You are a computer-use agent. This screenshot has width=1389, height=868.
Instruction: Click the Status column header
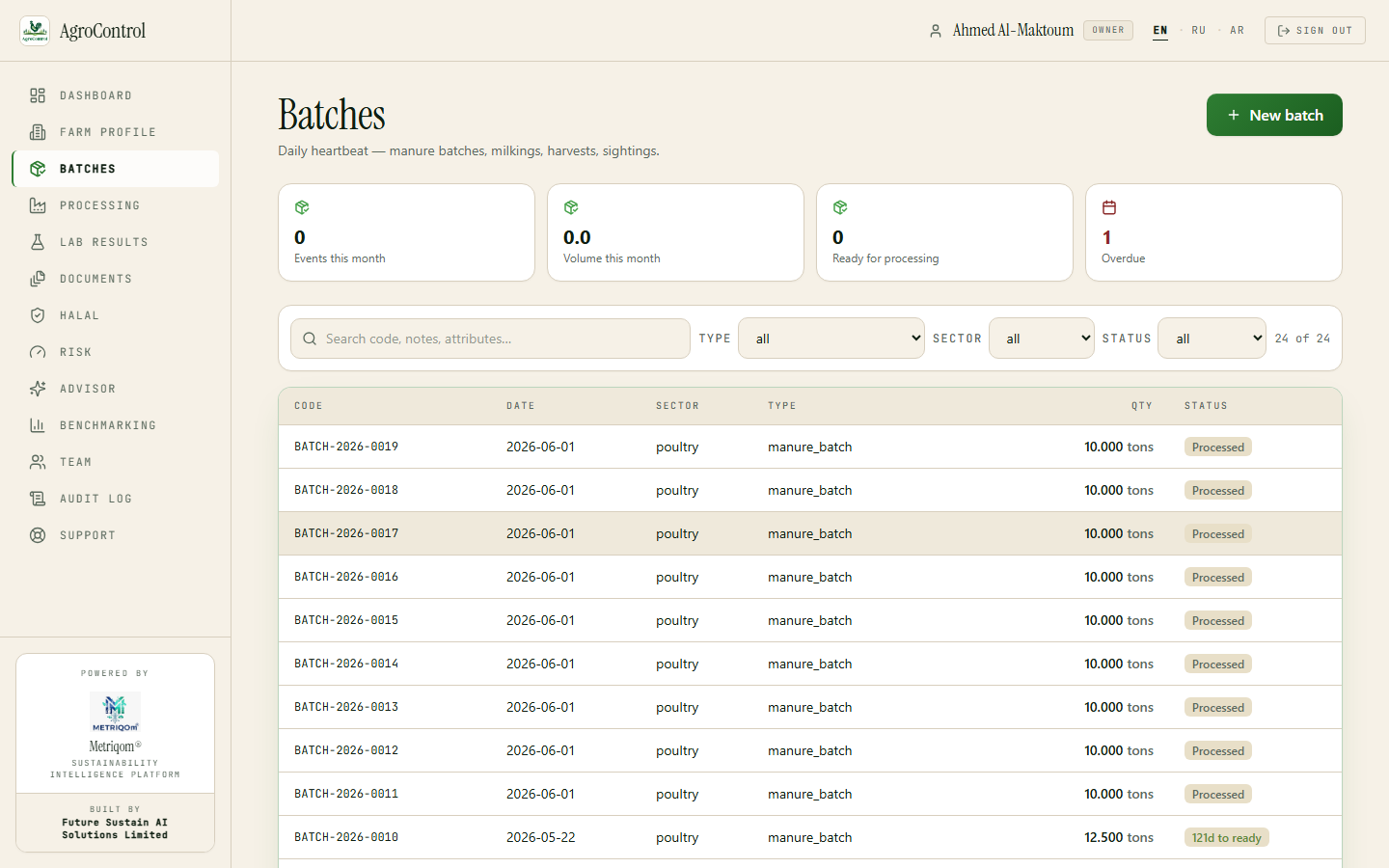(1206, 406)
